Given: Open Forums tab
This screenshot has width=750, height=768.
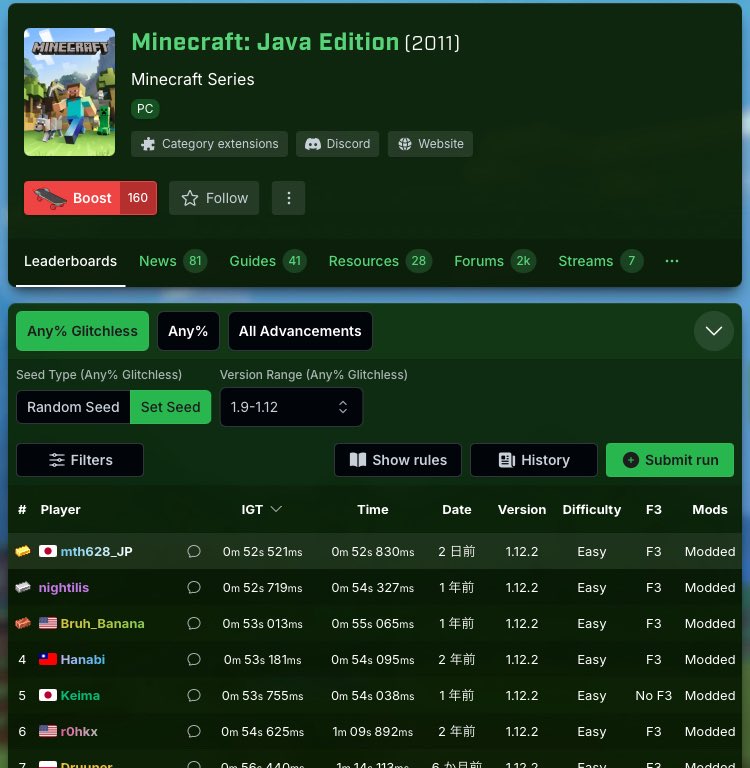Looking at the screenshot, I should (495, 261).
